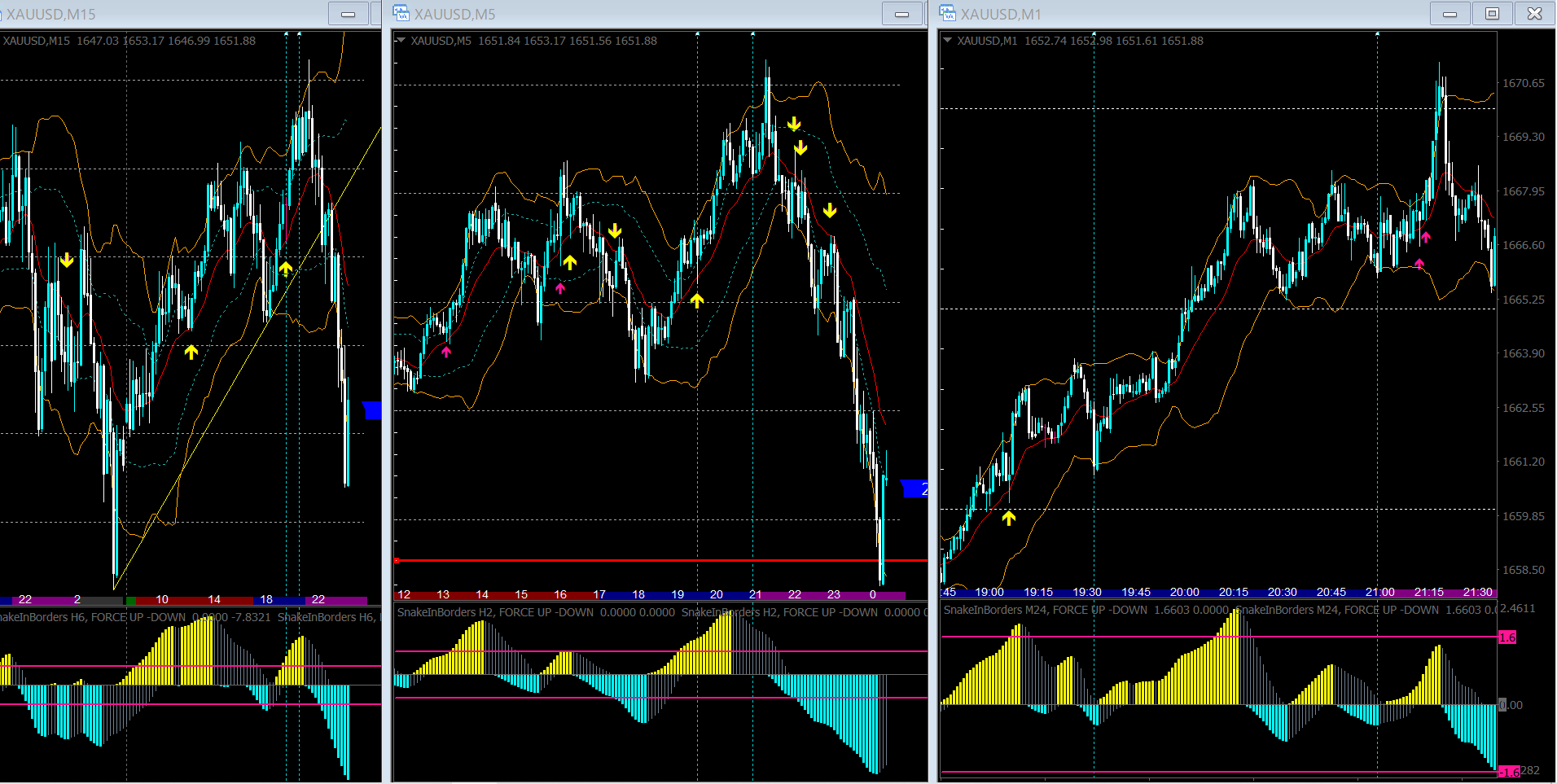
Task: Click the first SnakeInBorders M24 indicator label
Action: [x=1086, y=610]
